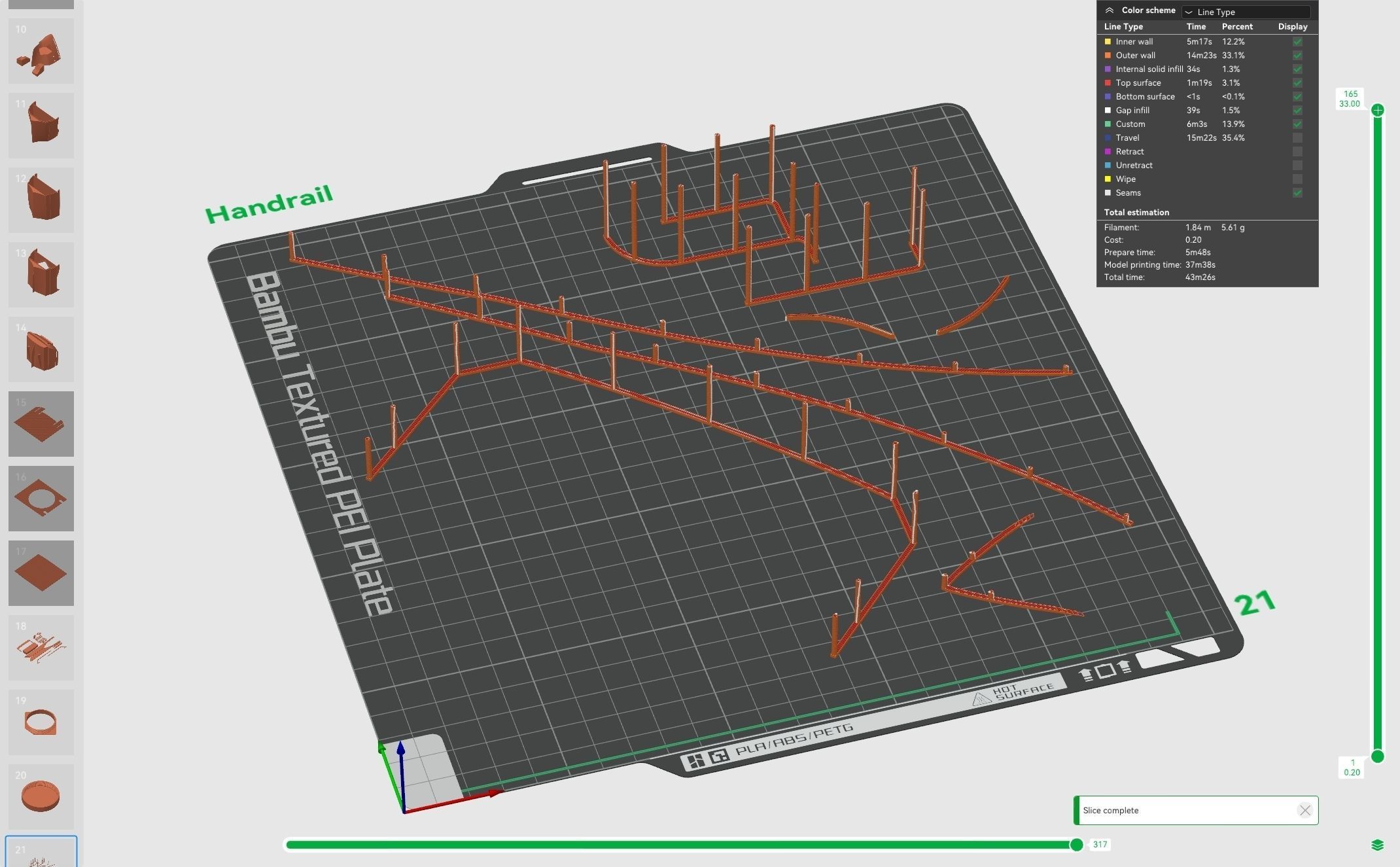Click the Outer wall orange color swatch
Screen dimensions: 1400x867
(1108, 56)
